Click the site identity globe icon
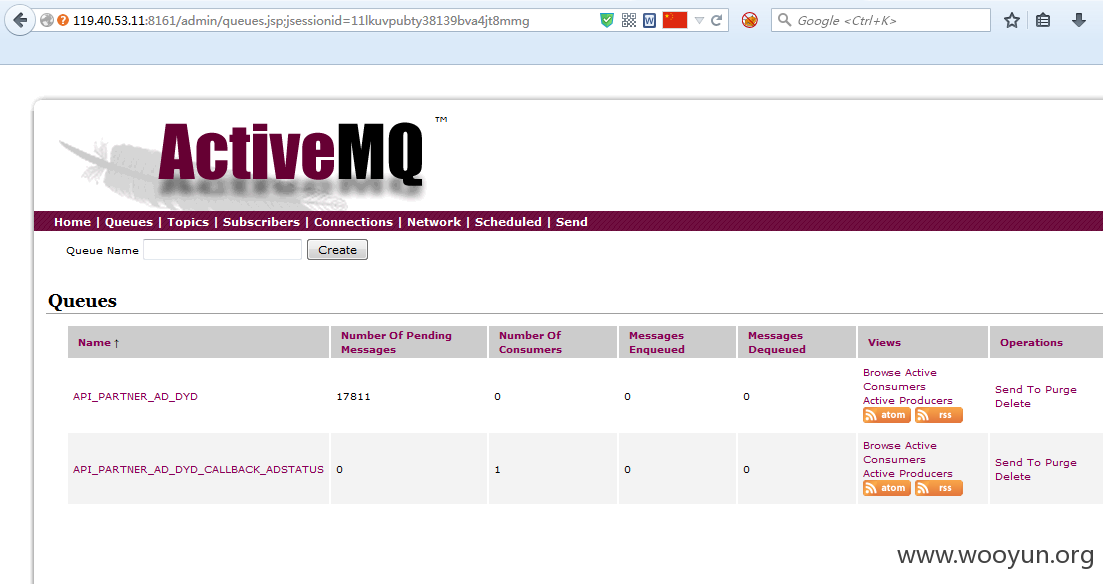The image size is (1103, 584). [47, 20]
